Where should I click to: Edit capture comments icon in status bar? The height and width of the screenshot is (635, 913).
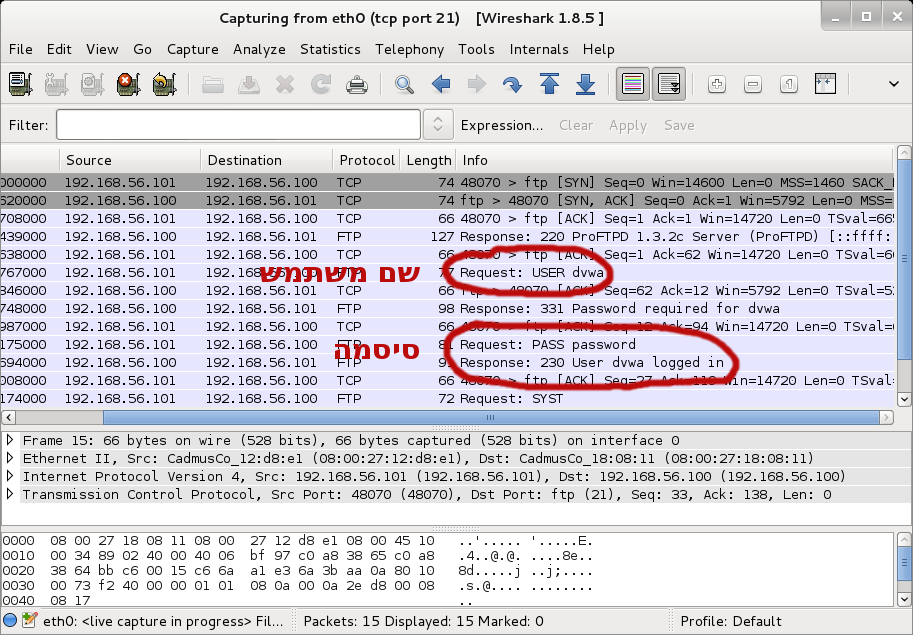(x=29, y=620)
